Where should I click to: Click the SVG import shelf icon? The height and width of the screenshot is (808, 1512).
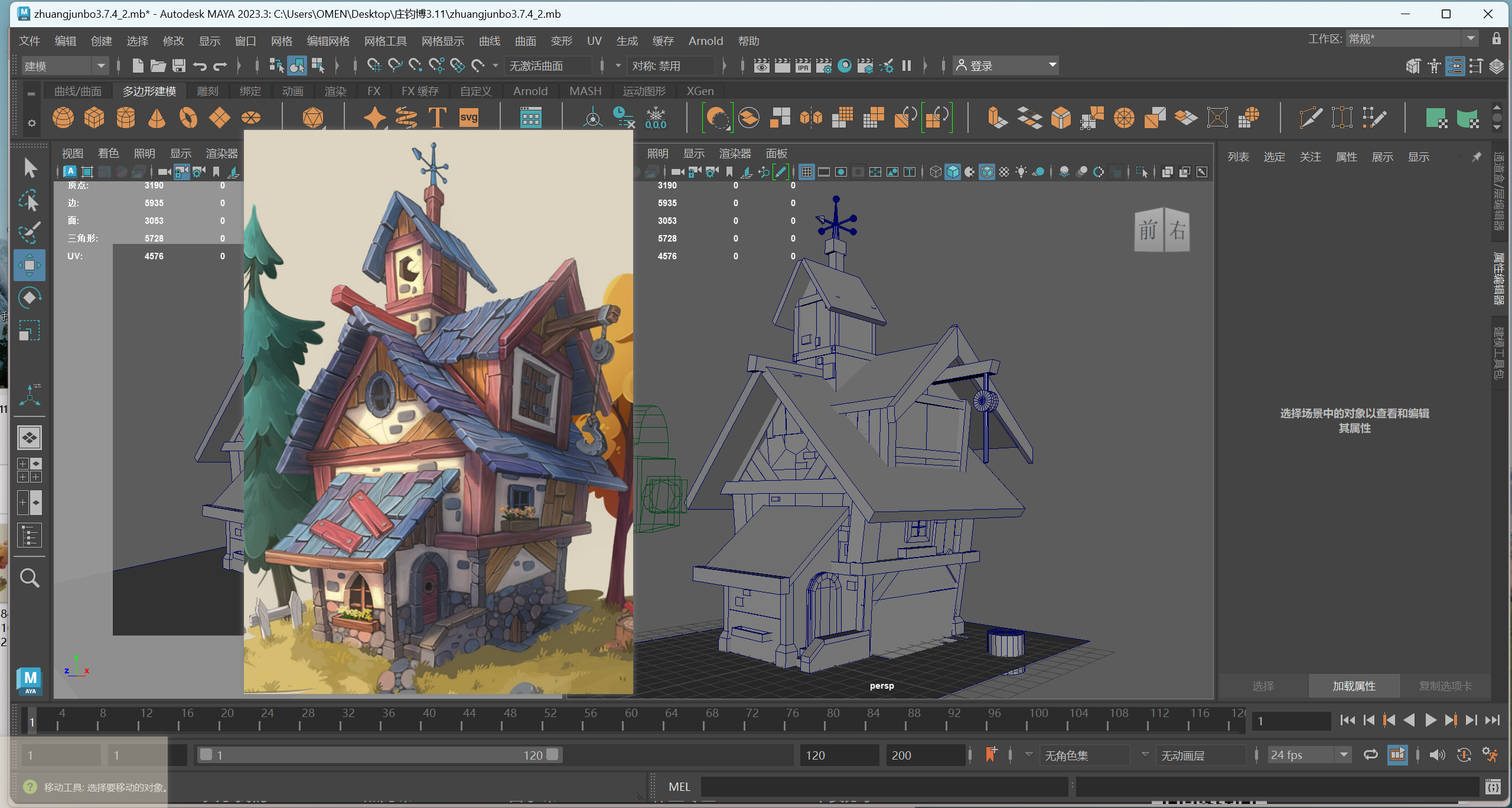[x=469, y=118]
